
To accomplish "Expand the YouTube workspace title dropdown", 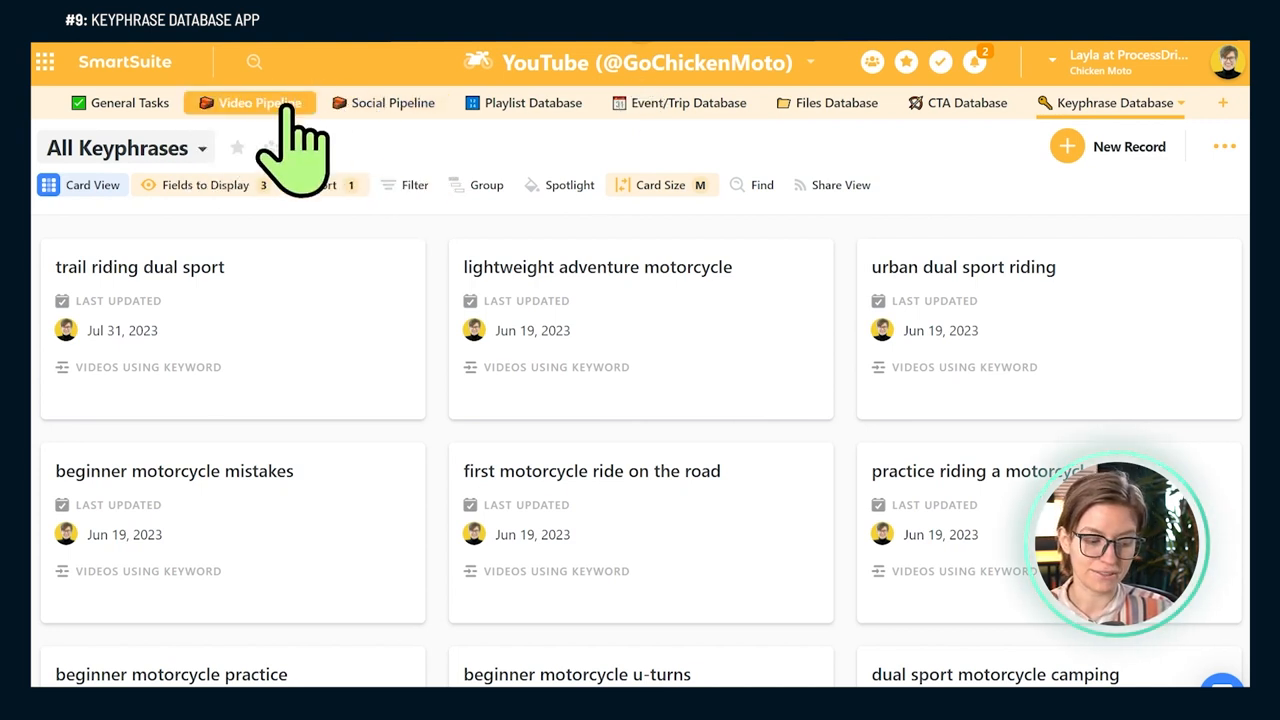I will pos(810,62).
